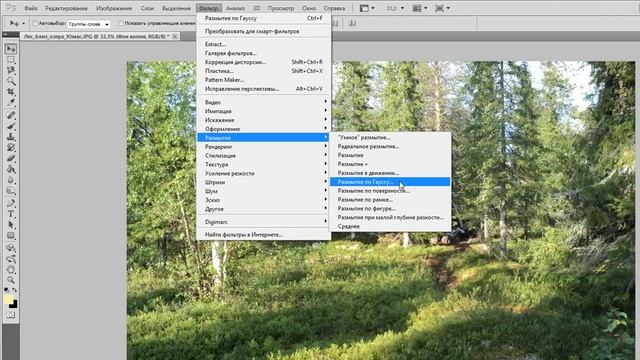
Task: Select the Blur tool droplet icon
Action: 11,180
